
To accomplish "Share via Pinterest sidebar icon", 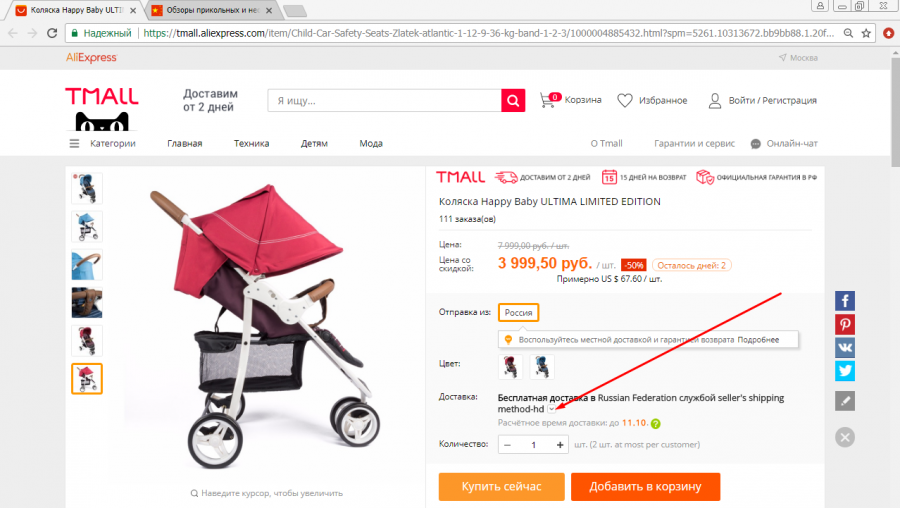I will click(844, 324).
